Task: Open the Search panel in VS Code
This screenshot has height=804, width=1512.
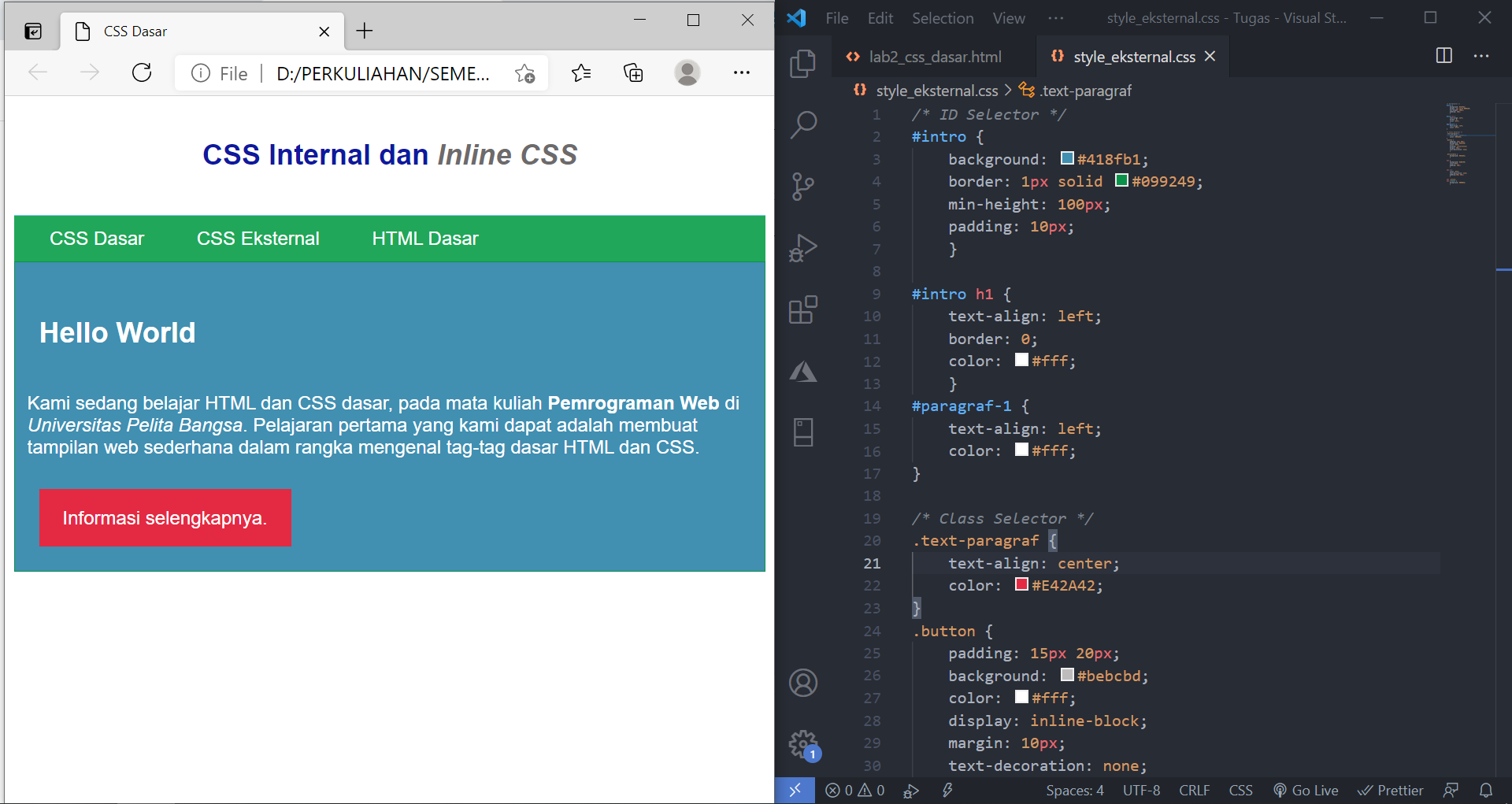Action: click(802, 124)
